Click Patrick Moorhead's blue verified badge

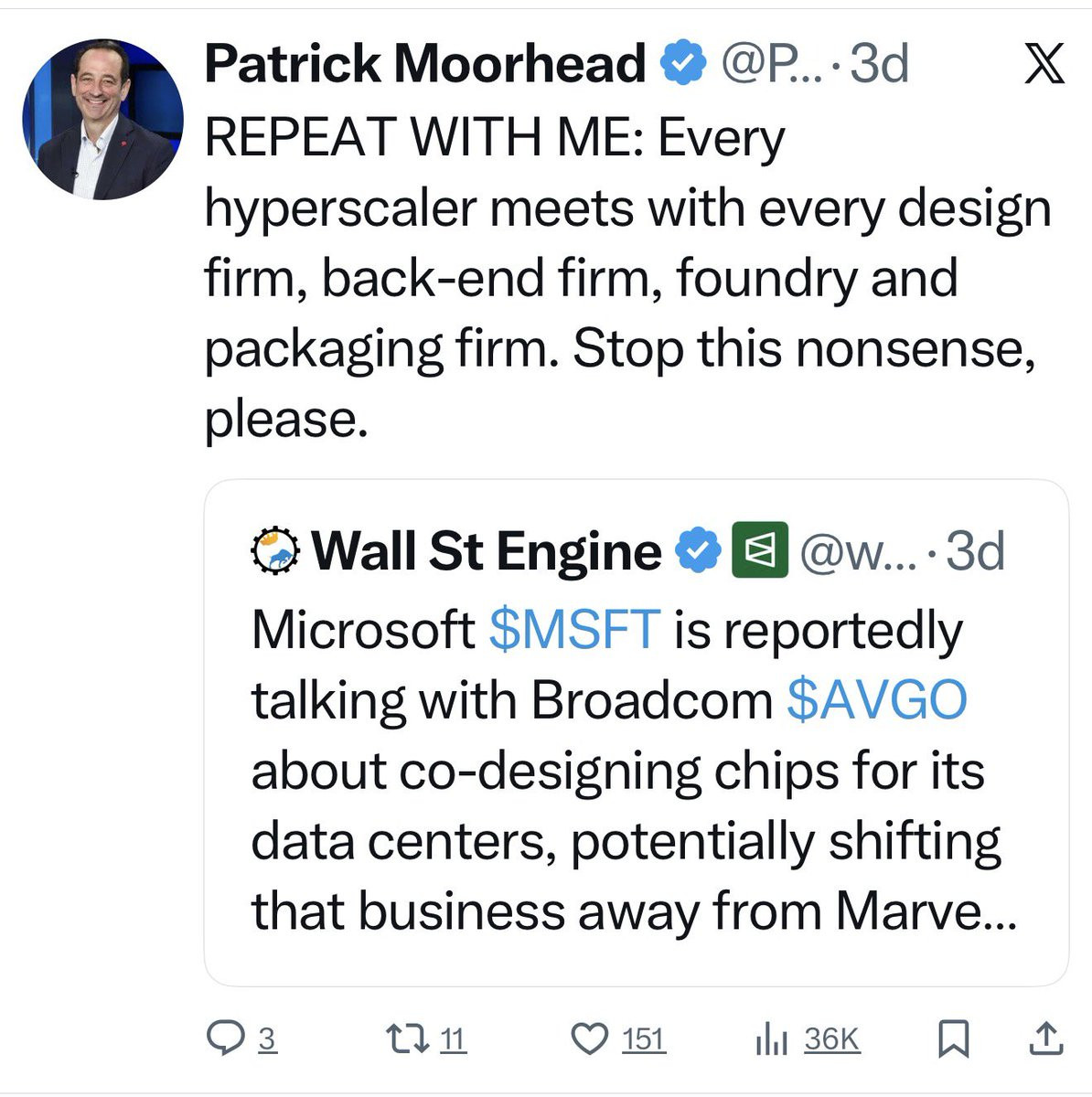(x=684, y=64)
